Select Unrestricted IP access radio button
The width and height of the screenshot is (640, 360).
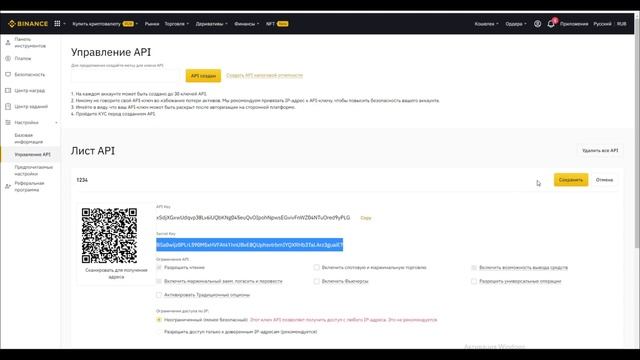[159, 320]
